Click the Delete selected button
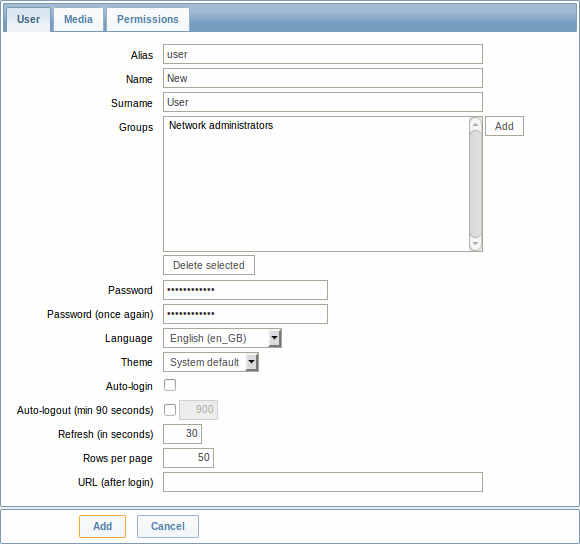Screen dimensions: 580x544 pos(209,265)
